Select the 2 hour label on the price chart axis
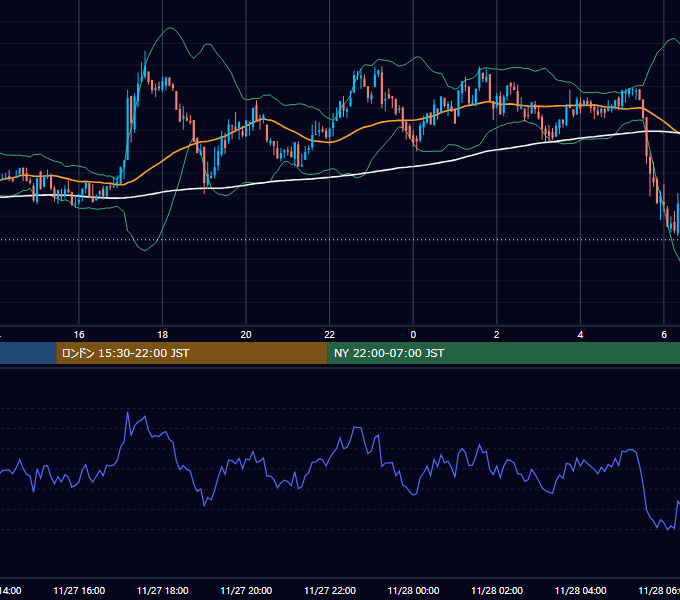This screenshot has width=680, height=600. point(497,335)
